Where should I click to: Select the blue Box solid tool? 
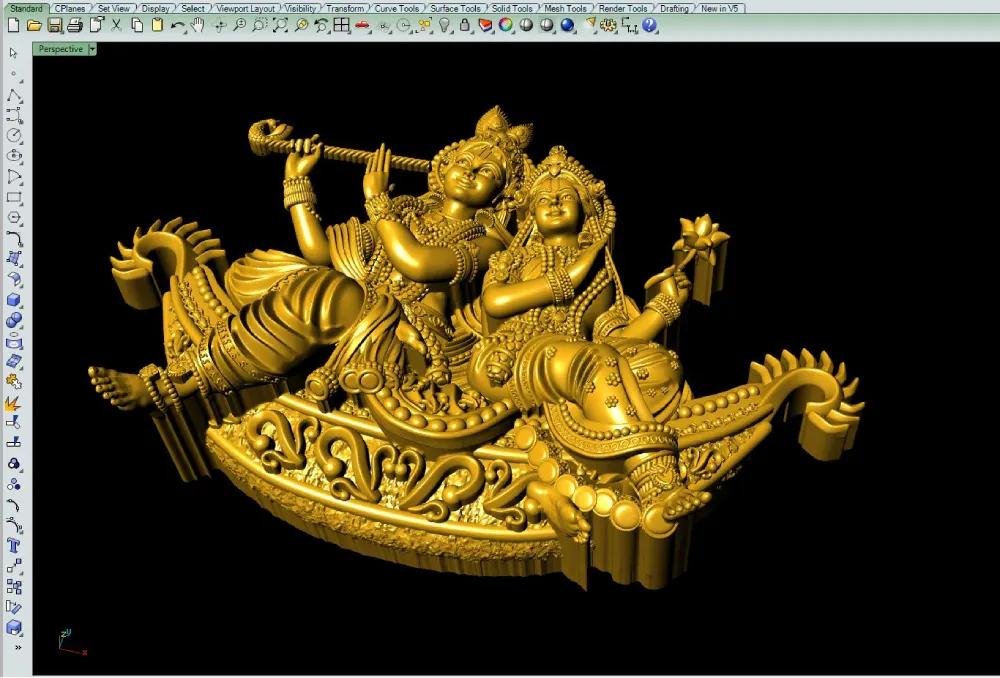pyautogui.click(x=13, y=300)
